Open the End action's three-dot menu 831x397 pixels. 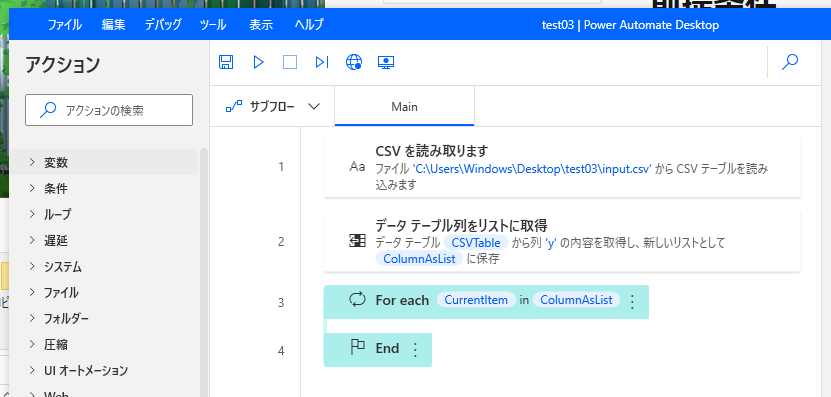[415, 349]
